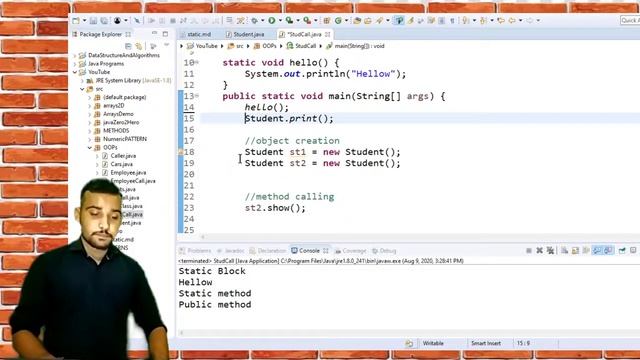
Task: Open dropdown arrow next to New icon
Action: (x=84, y=20)
